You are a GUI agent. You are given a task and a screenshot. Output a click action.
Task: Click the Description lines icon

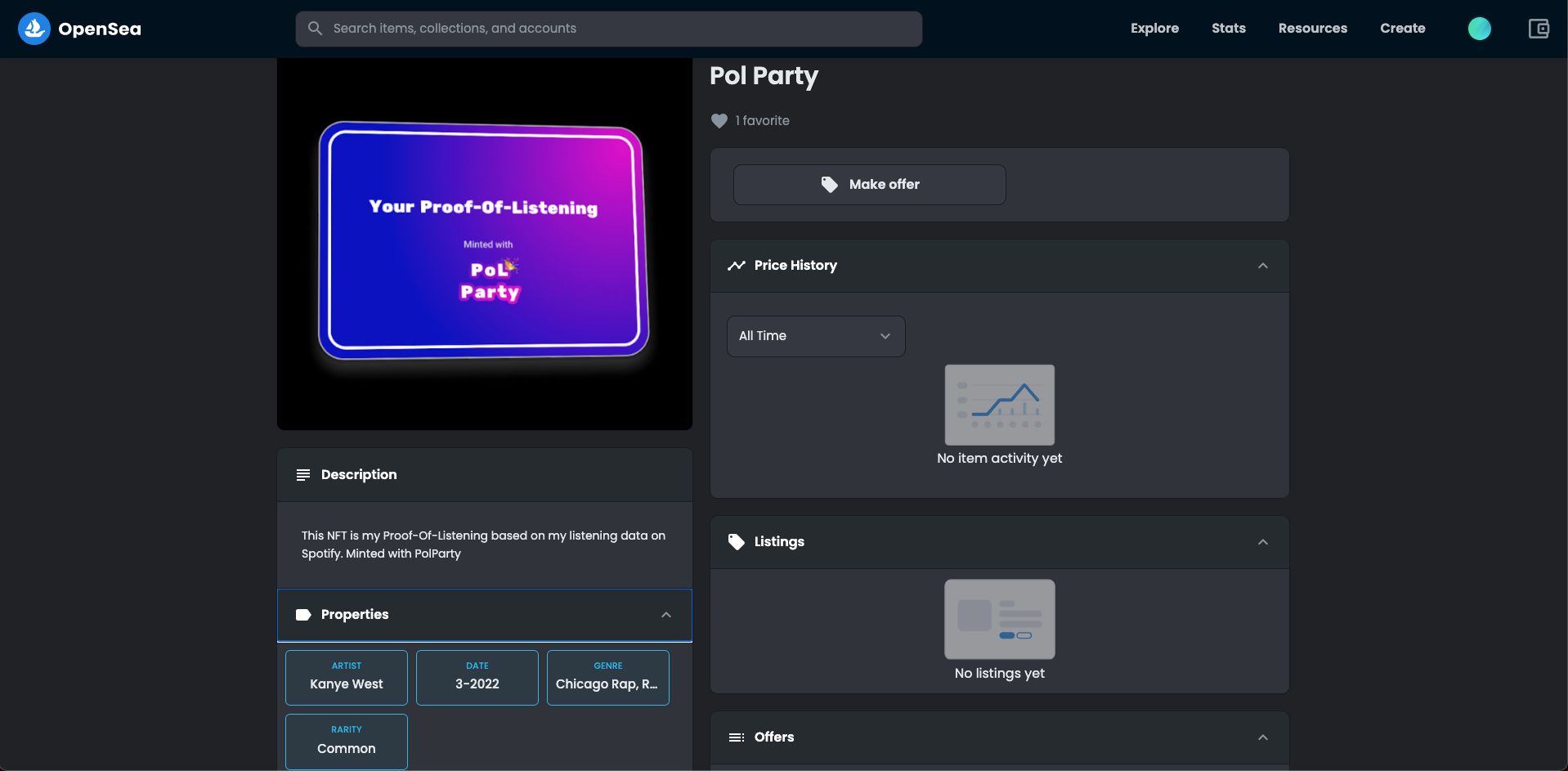[302, 475]
